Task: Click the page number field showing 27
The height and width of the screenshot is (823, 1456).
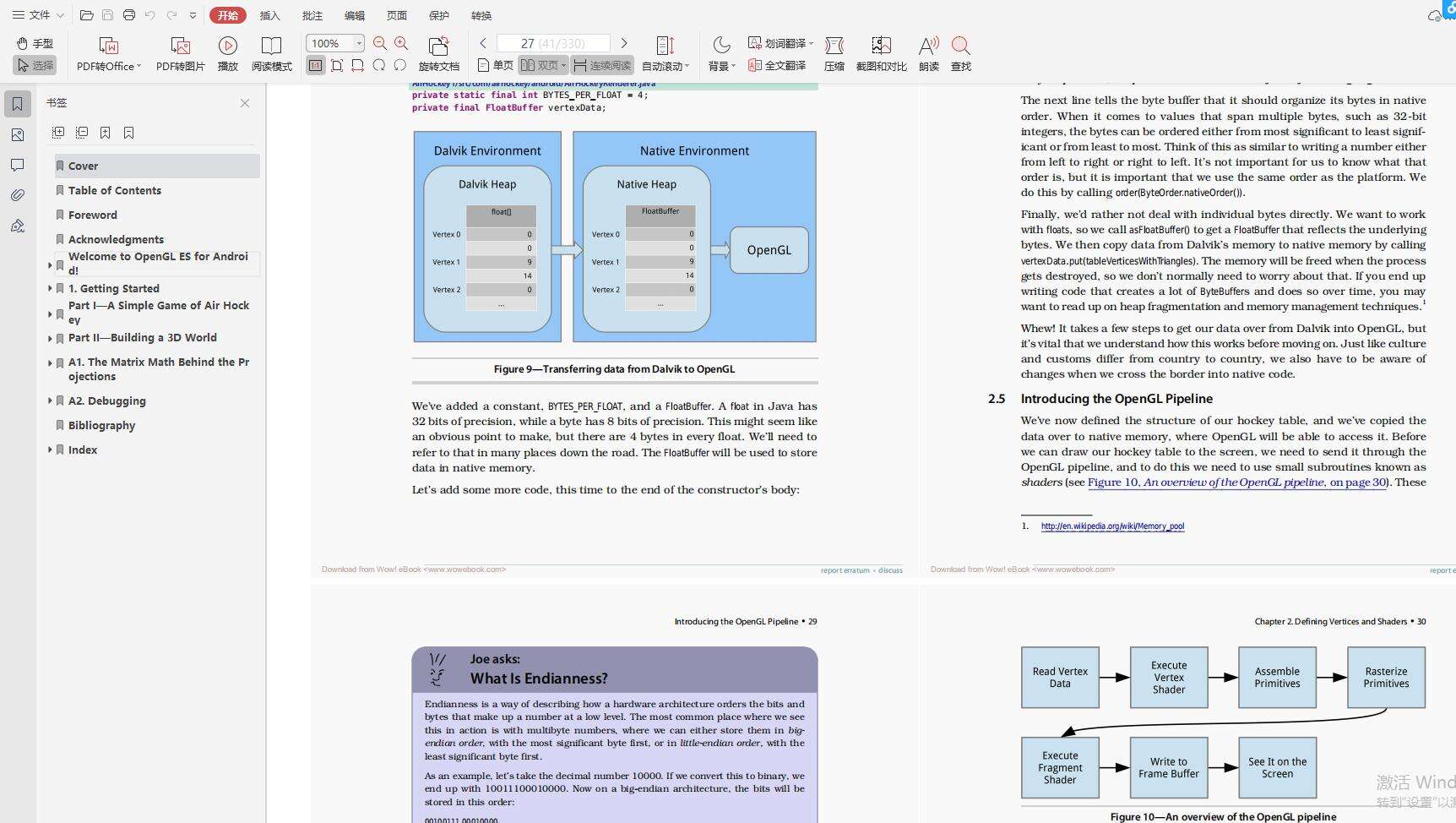Action: click(x=553, y=43)
